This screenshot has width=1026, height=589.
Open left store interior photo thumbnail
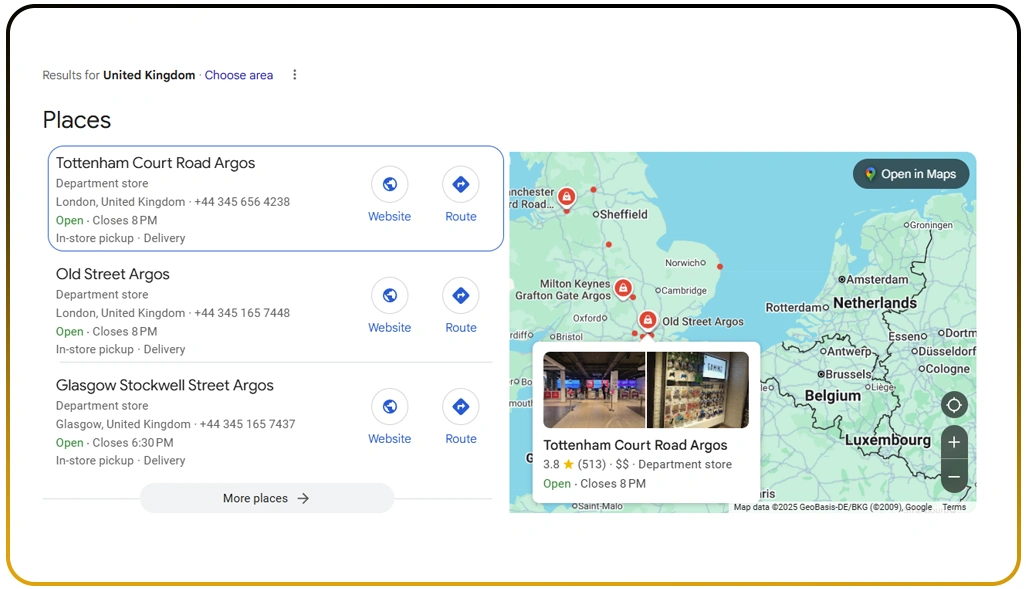[594, 390]
